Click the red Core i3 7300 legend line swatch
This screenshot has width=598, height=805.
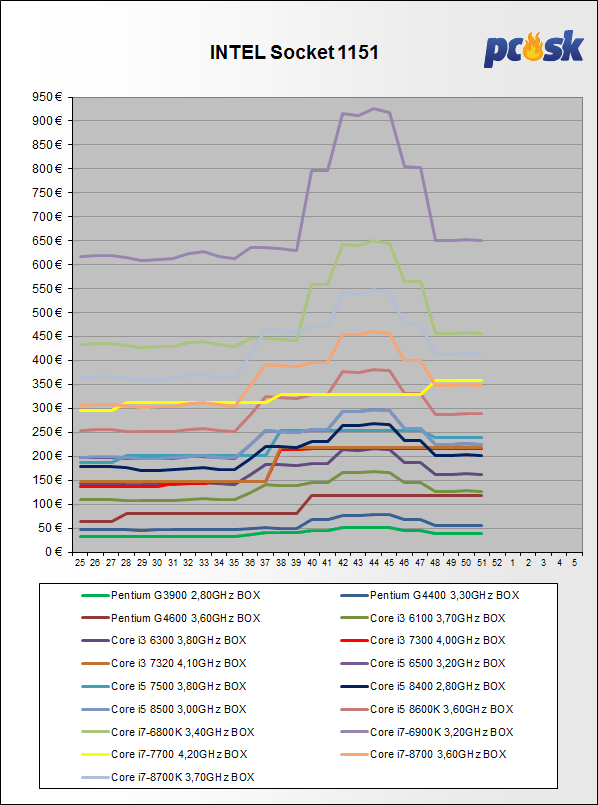(x=354, y=640)
